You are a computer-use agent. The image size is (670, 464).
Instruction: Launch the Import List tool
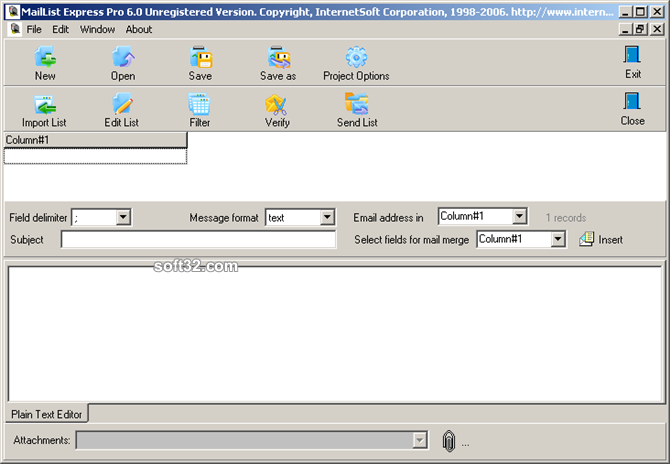click(44, 110)
